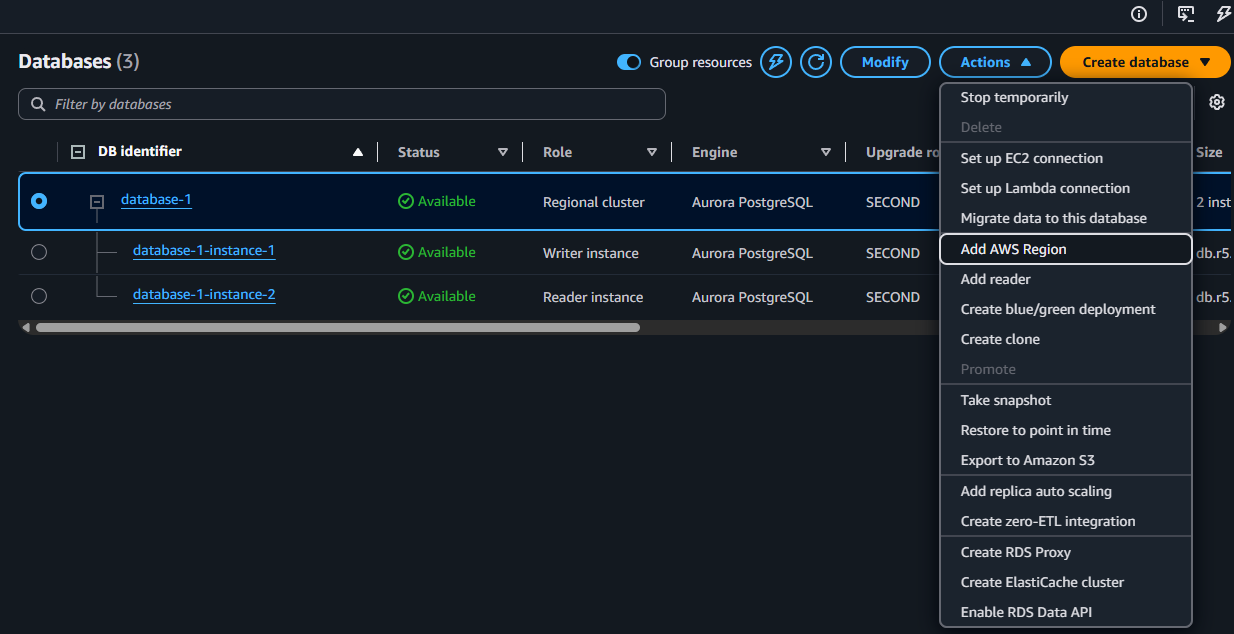The width and height of the screenshot is (1234, 634).
Task: Click the Available check icon for database-1-instance-2
Action: coord(405,296)
